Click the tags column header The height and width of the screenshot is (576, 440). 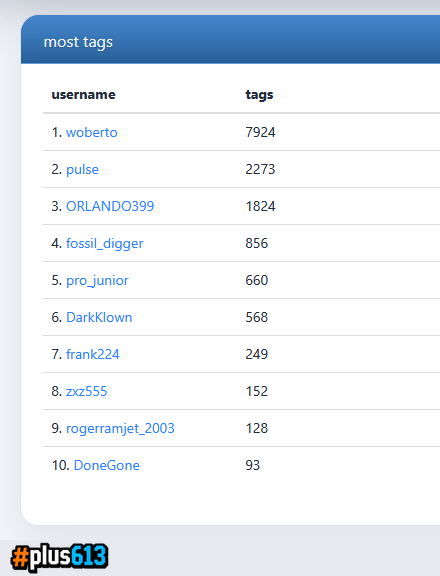tap(259, 95)
